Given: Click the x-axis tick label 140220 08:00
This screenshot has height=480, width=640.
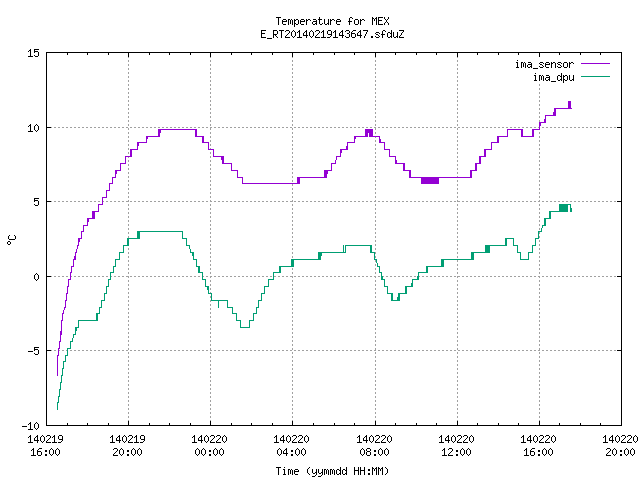Looking at the screenshot, I should (374, 446).
